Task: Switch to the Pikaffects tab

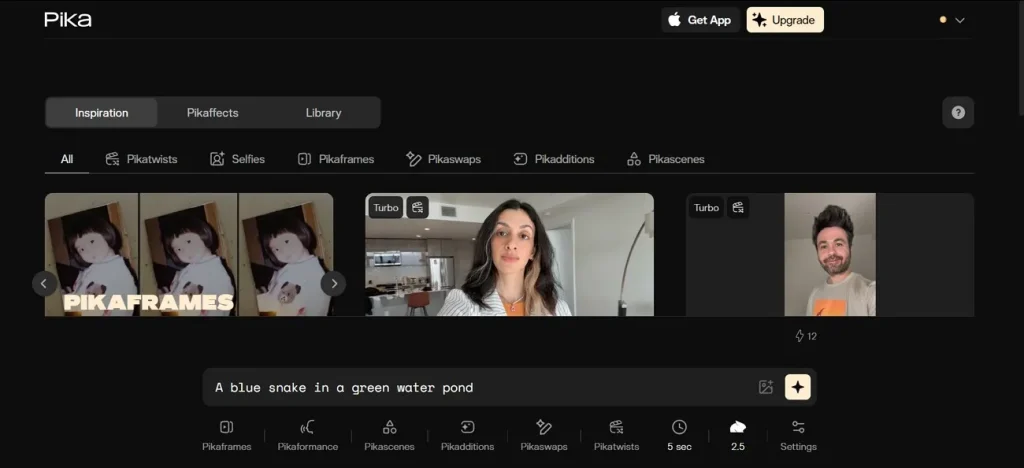Action: pyautogui.click(x=212, y=112)
